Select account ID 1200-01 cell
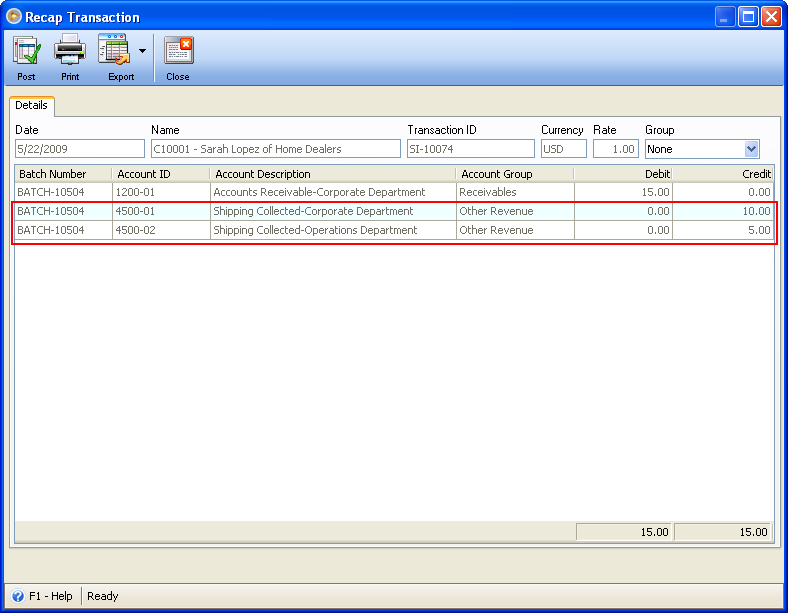 tap(161, 192)
